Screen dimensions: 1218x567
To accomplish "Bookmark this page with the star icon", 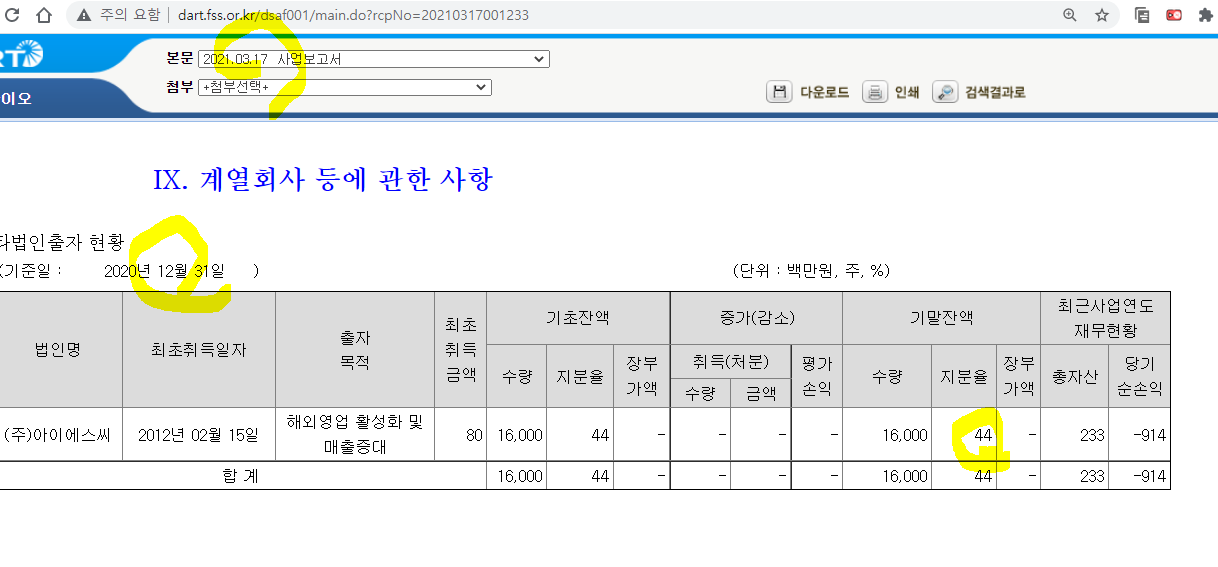I will 1102,15.
